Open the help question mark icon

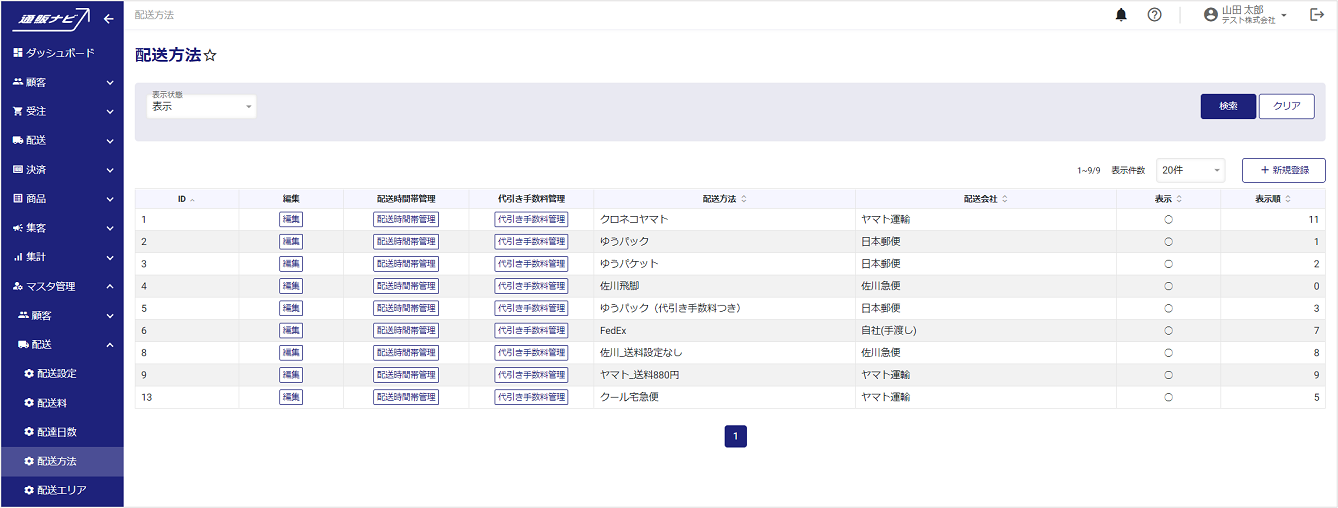tap(1154, 15)
